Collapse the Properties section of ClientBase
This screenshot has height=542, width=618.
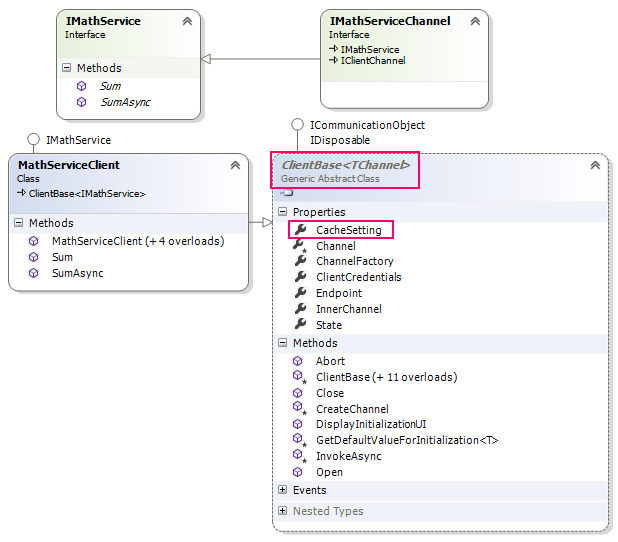[x=283, y=212]
